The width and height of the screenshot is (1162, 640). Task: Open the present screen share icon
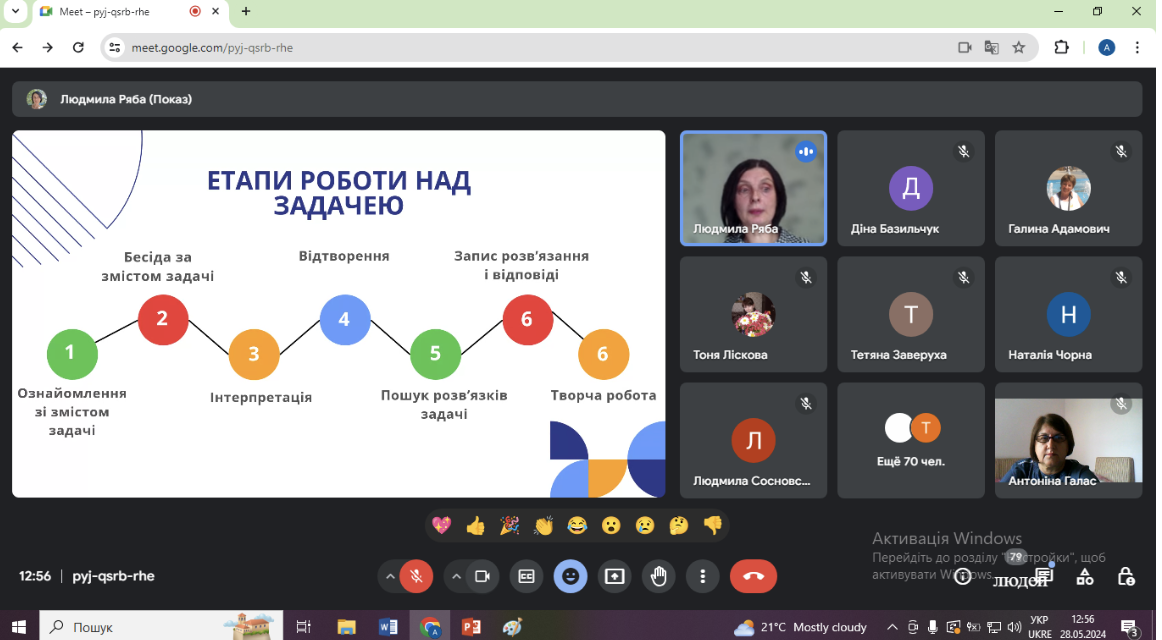click(614, 576)
